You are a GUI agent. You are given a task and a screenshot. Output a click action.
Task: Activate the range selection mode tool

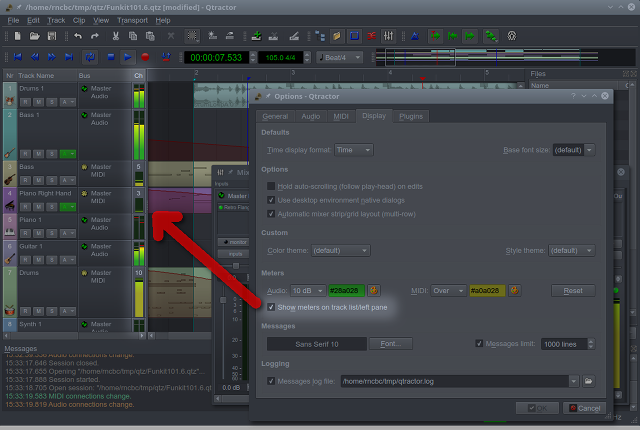192,36
